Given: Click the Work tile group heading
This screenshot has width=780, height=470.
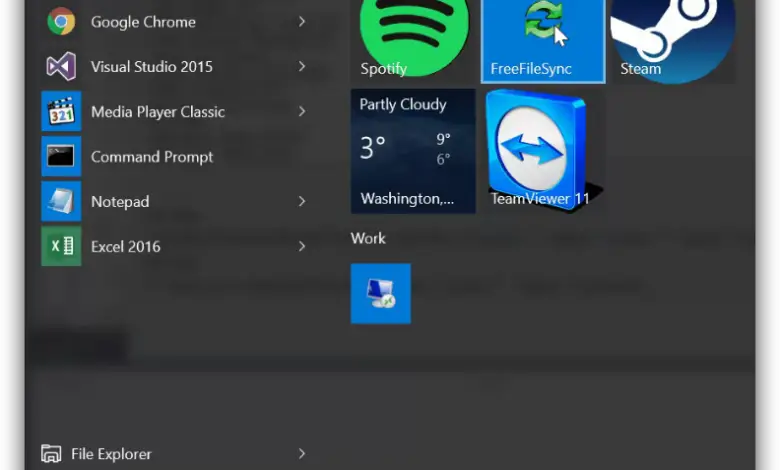Looking at the screenshot, I should (x=368, y=238).
